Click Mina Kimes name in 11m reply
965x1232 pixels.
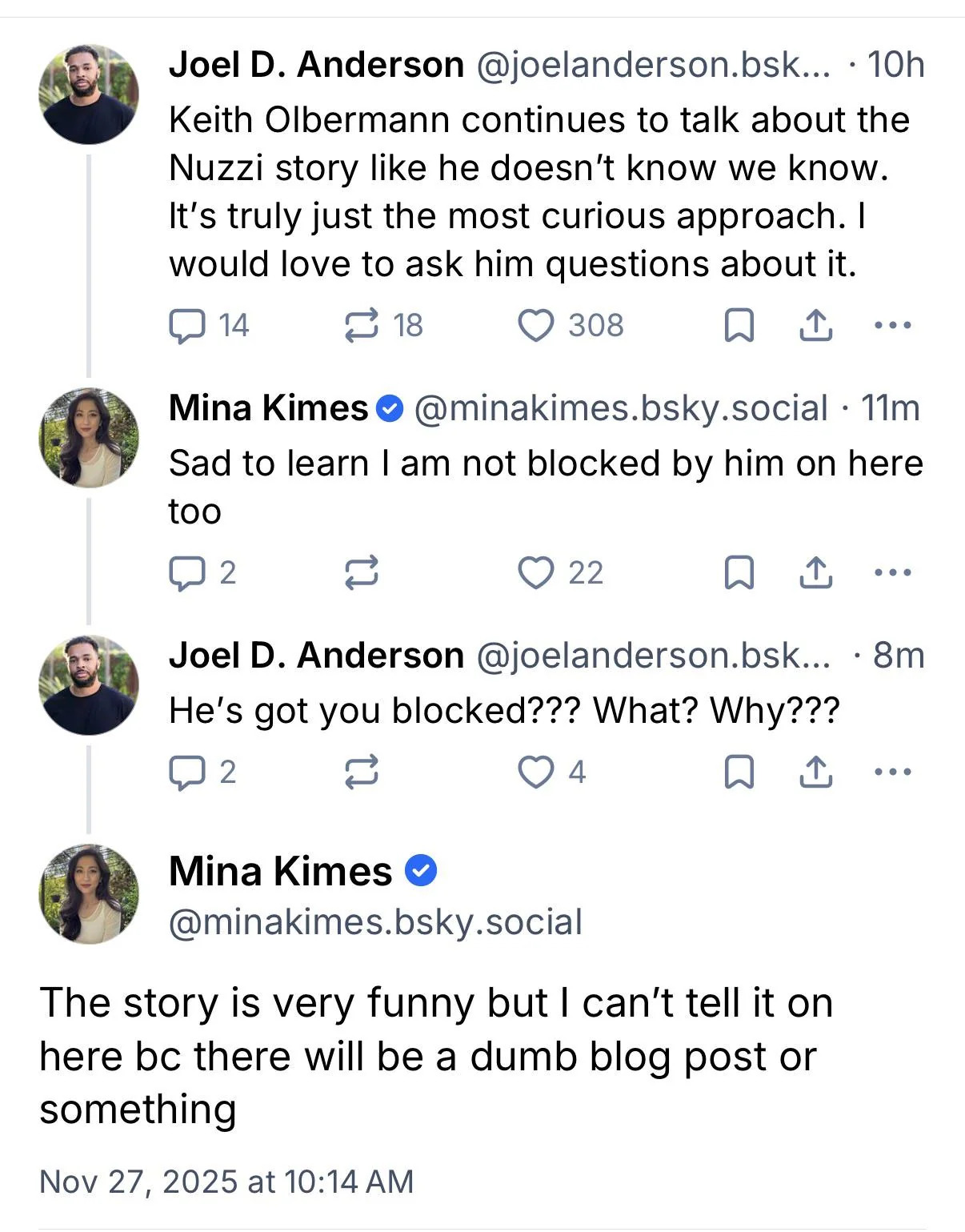pyautogui.click(x=268, y=408)
